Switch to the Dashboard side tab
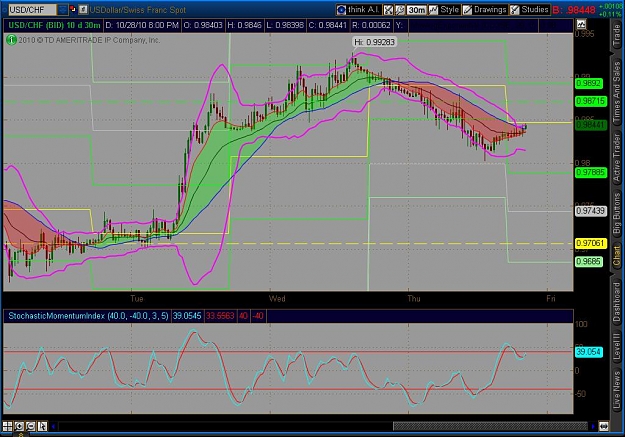625x437 pixels. pyautogui.click(x=617, y=302)
